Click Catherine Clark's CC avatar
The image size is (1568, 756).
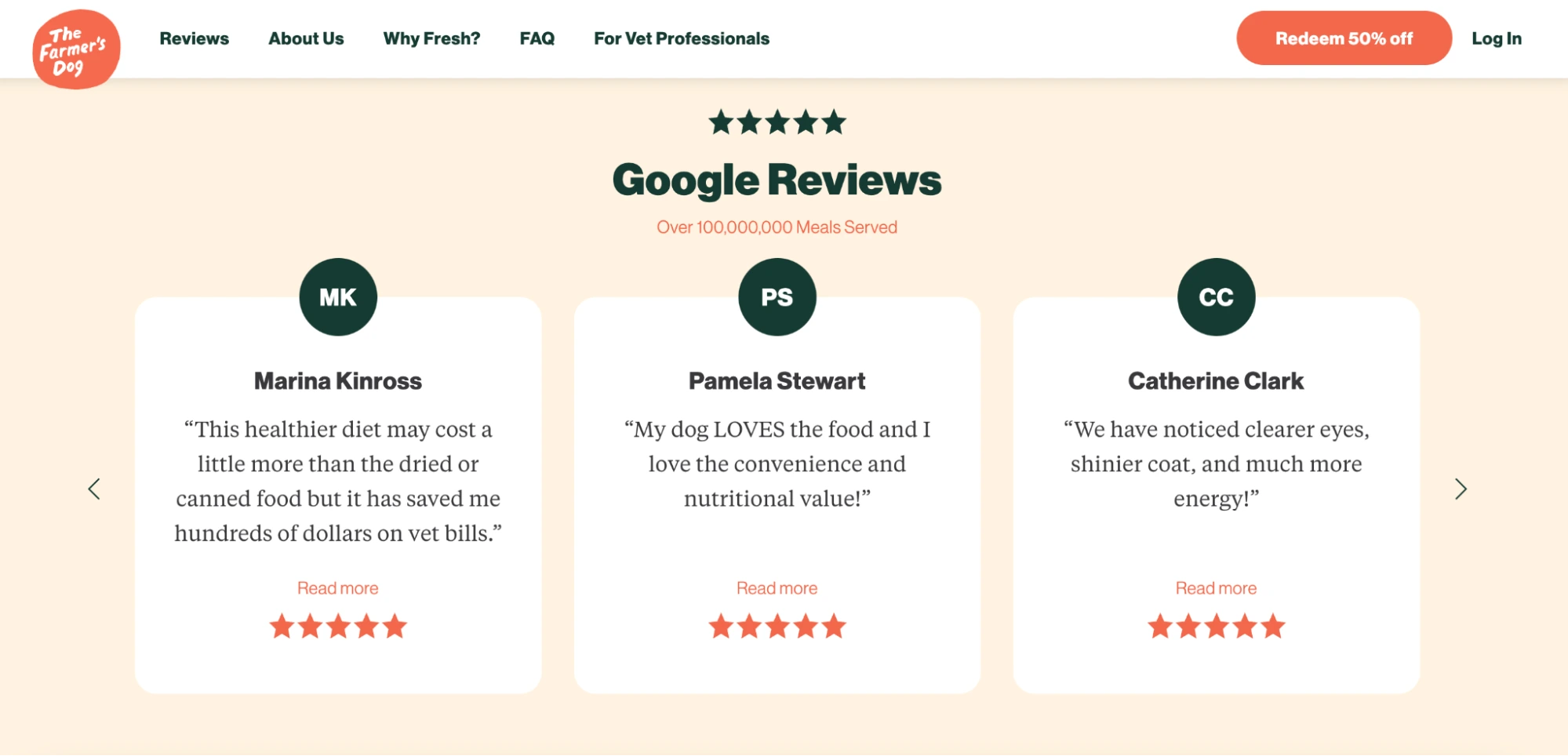pos(1215,296)
